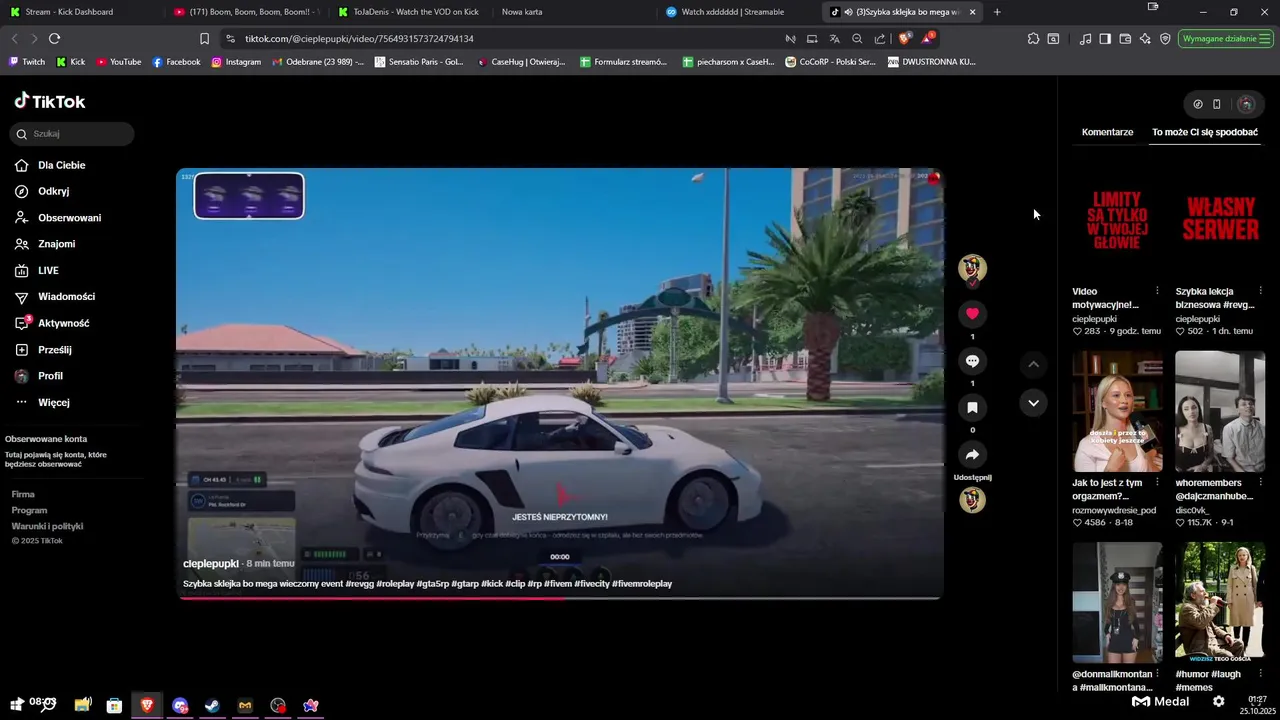Open the cieplepupki avatar above the like button
The width and height of the screenshot is (1280, 720).
972,268
